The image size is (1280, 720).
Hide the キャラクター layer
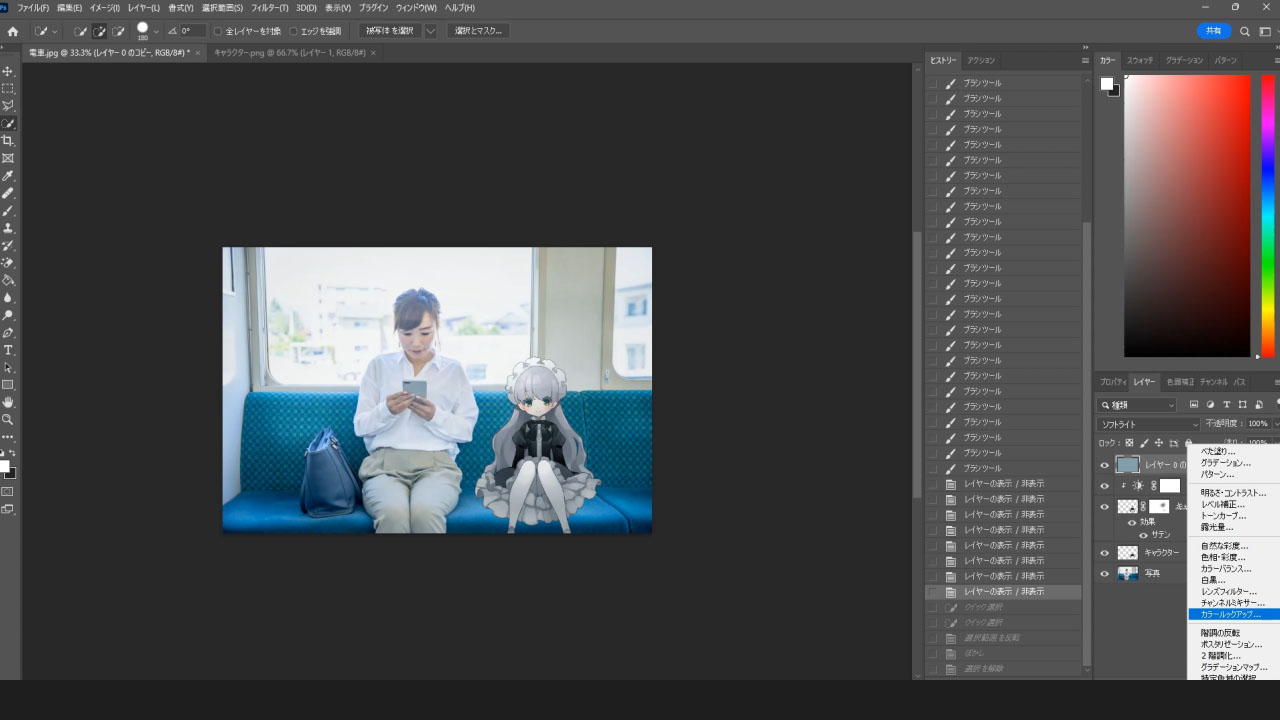click(1105, 552)
